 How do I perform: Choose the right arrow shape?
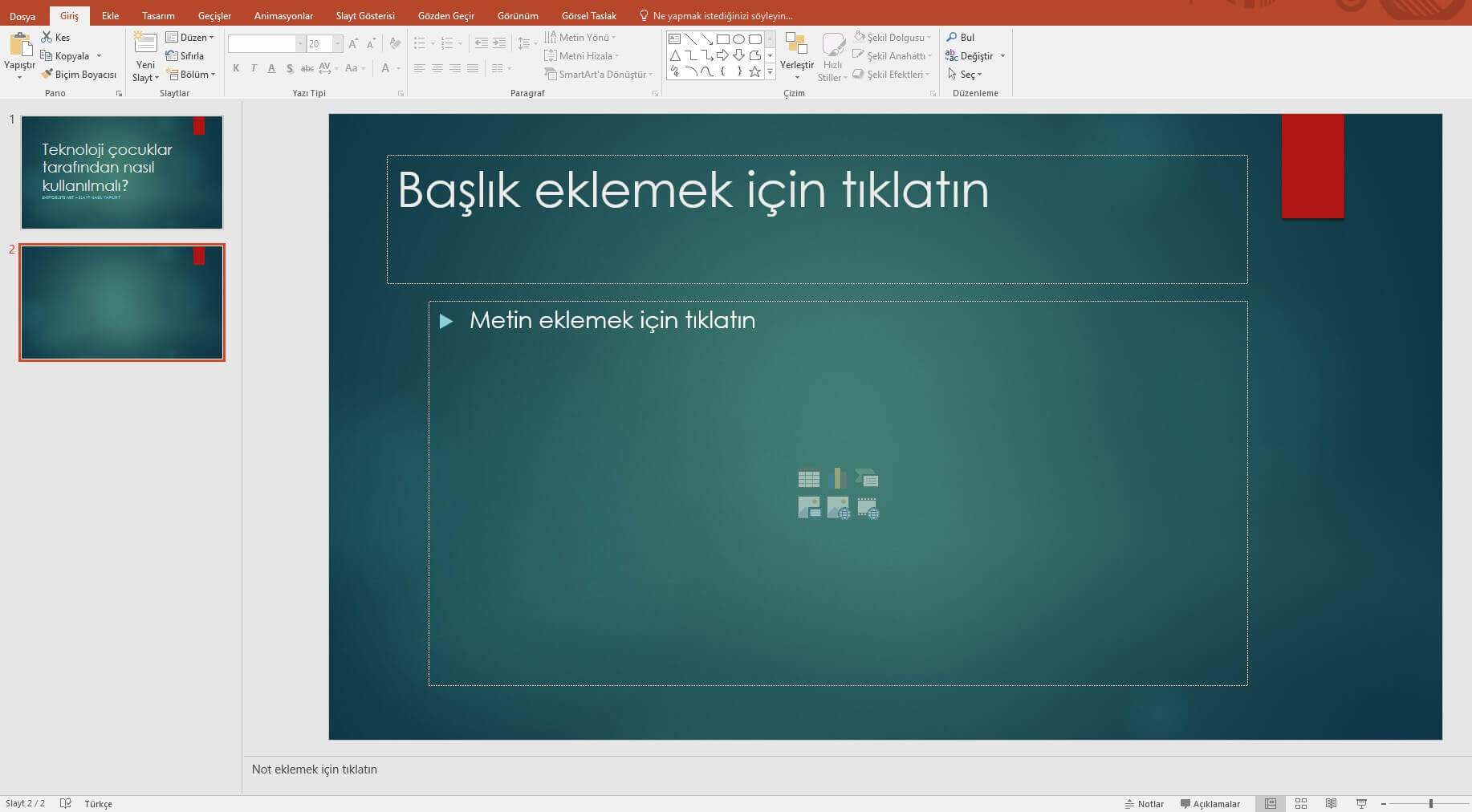tap(722, 55)
